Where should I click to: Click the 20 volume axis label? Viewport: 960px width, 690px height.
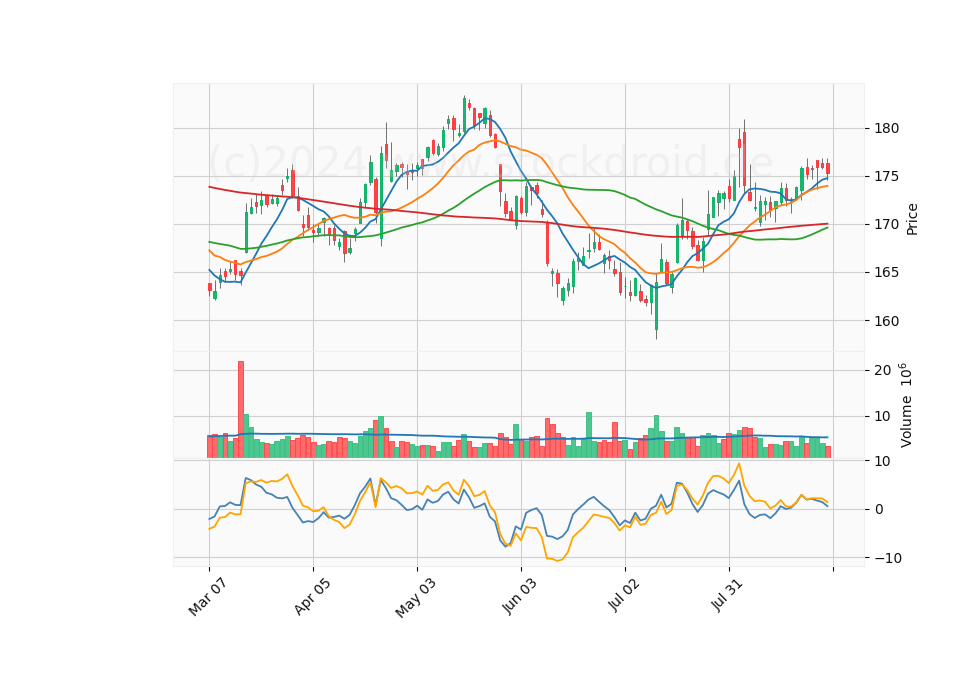883,370
